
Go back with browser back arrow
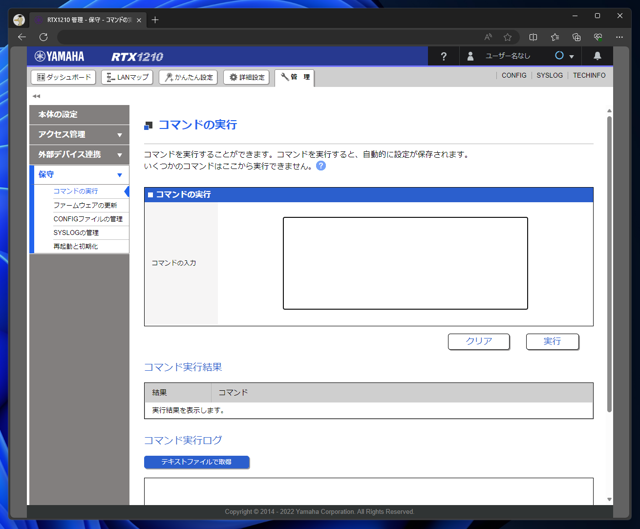(x=22, y=37)
